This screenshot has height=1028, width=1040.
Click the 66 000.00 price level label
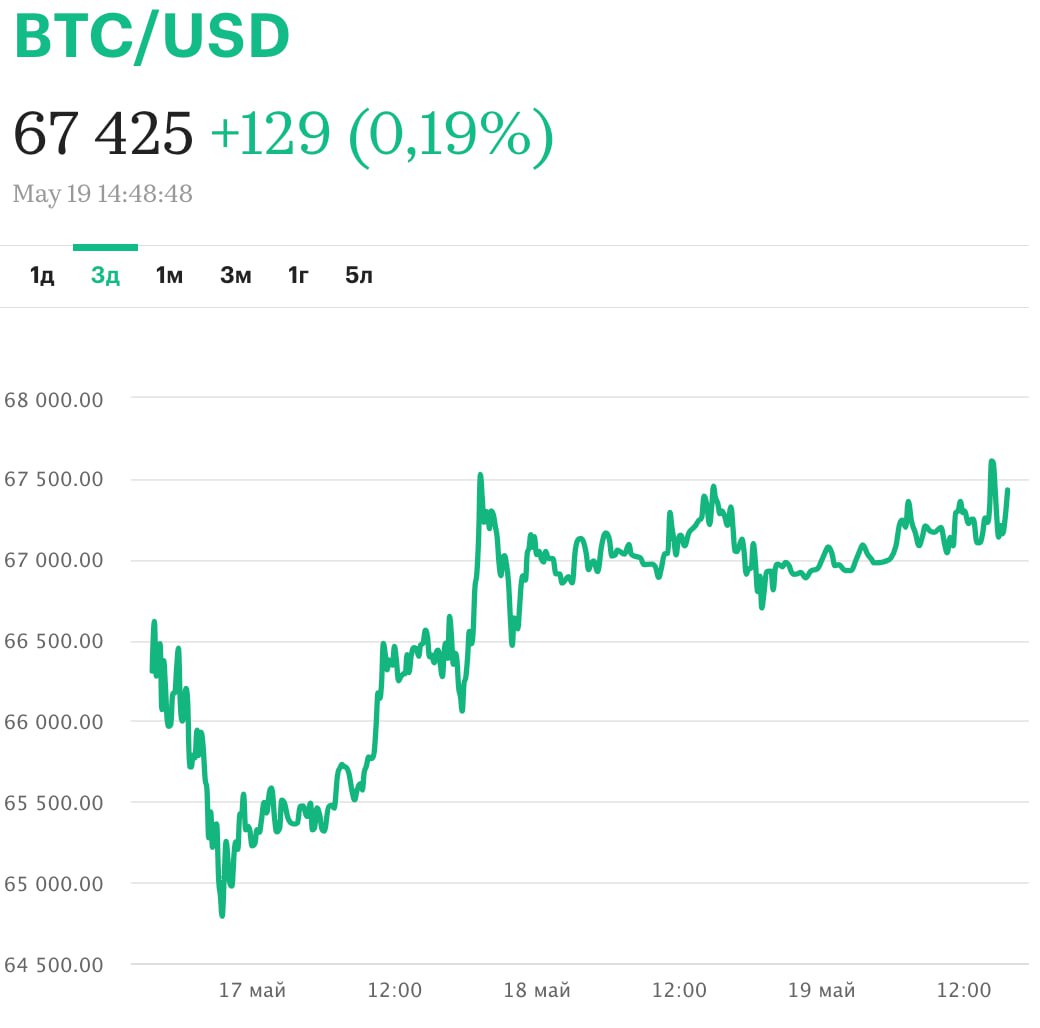[54, 721]
